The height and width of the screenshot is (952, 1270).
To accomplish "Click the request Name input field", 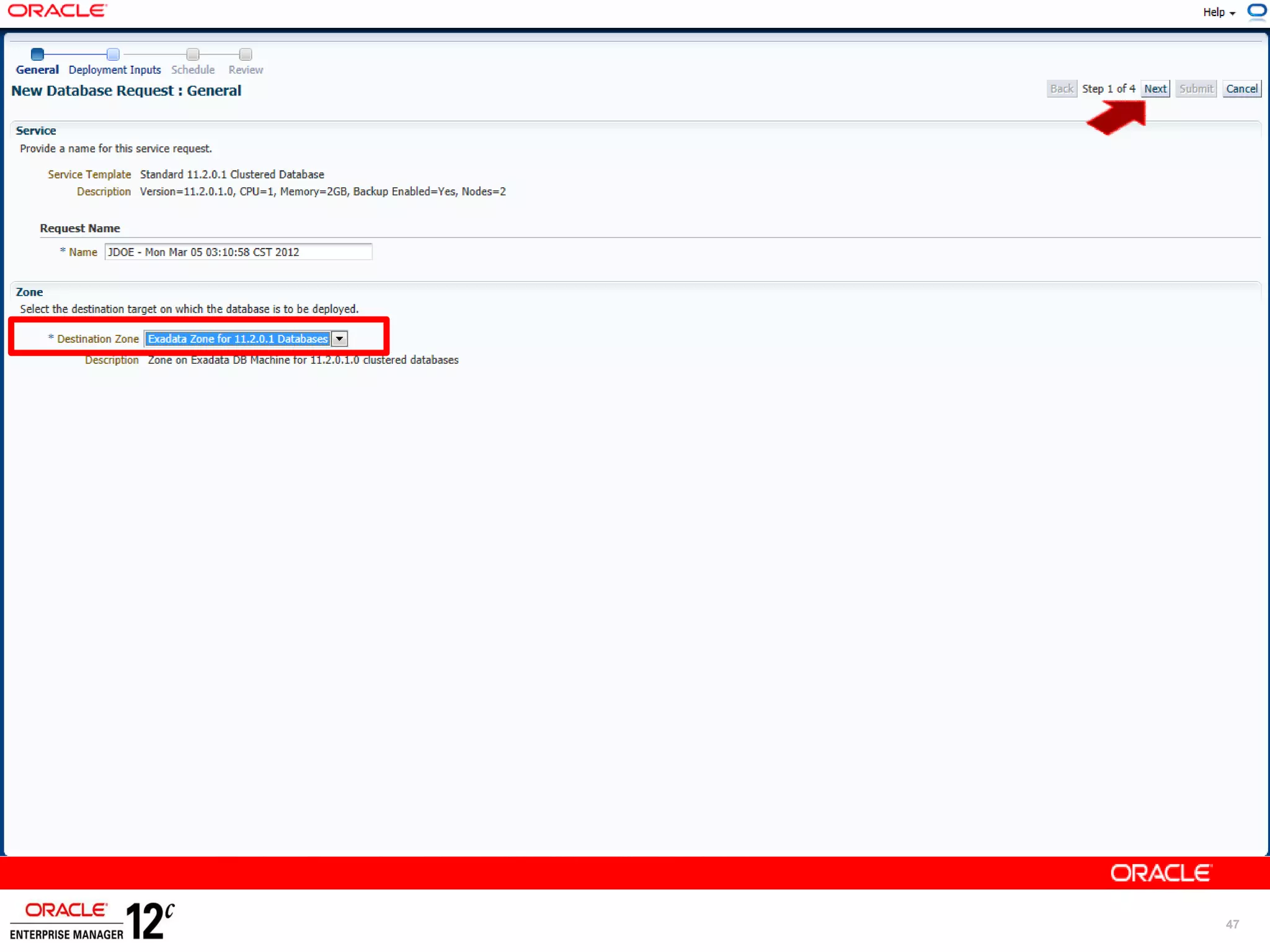I will click(238, 252).
